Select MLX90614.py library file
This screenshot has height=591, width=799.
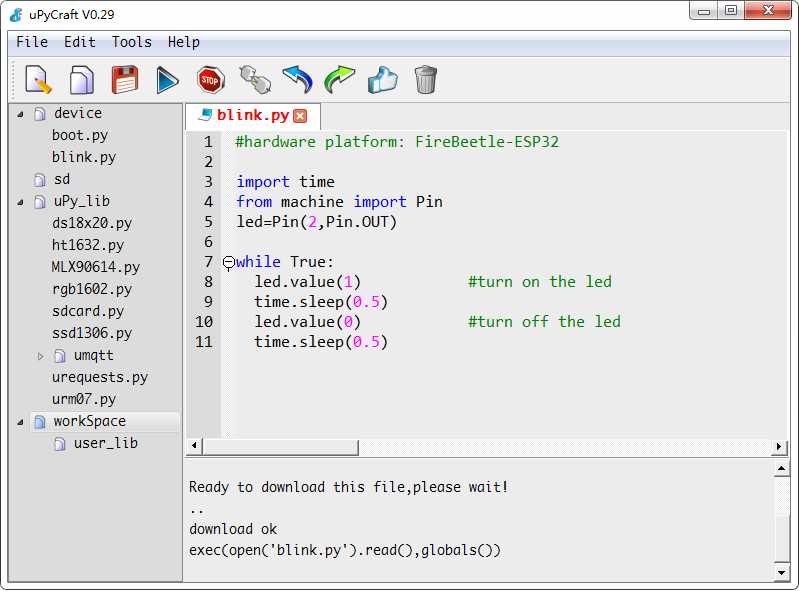coord(96,267)
